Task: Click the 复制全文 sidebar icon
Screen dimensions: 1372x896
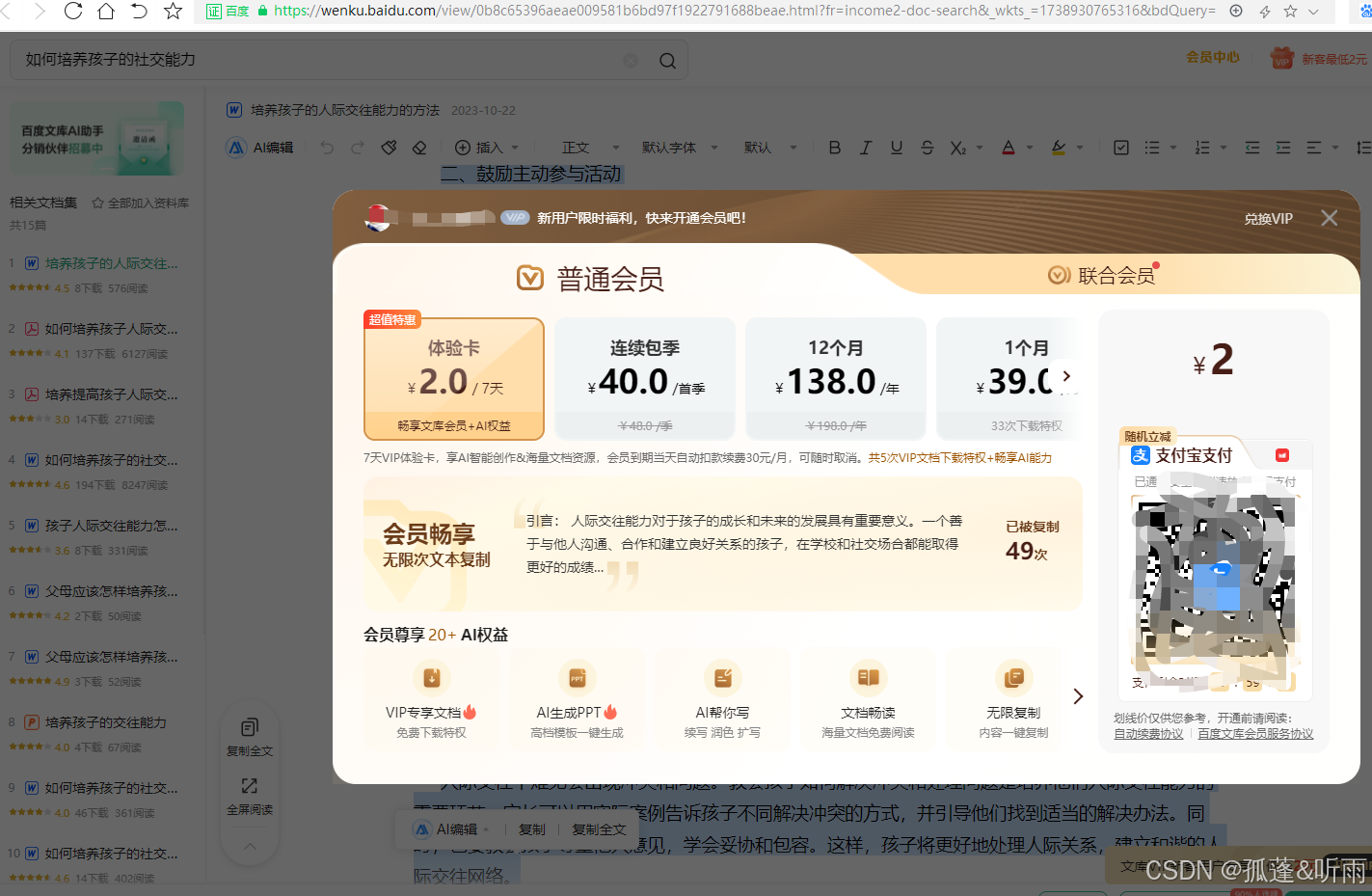Action: 250,727
